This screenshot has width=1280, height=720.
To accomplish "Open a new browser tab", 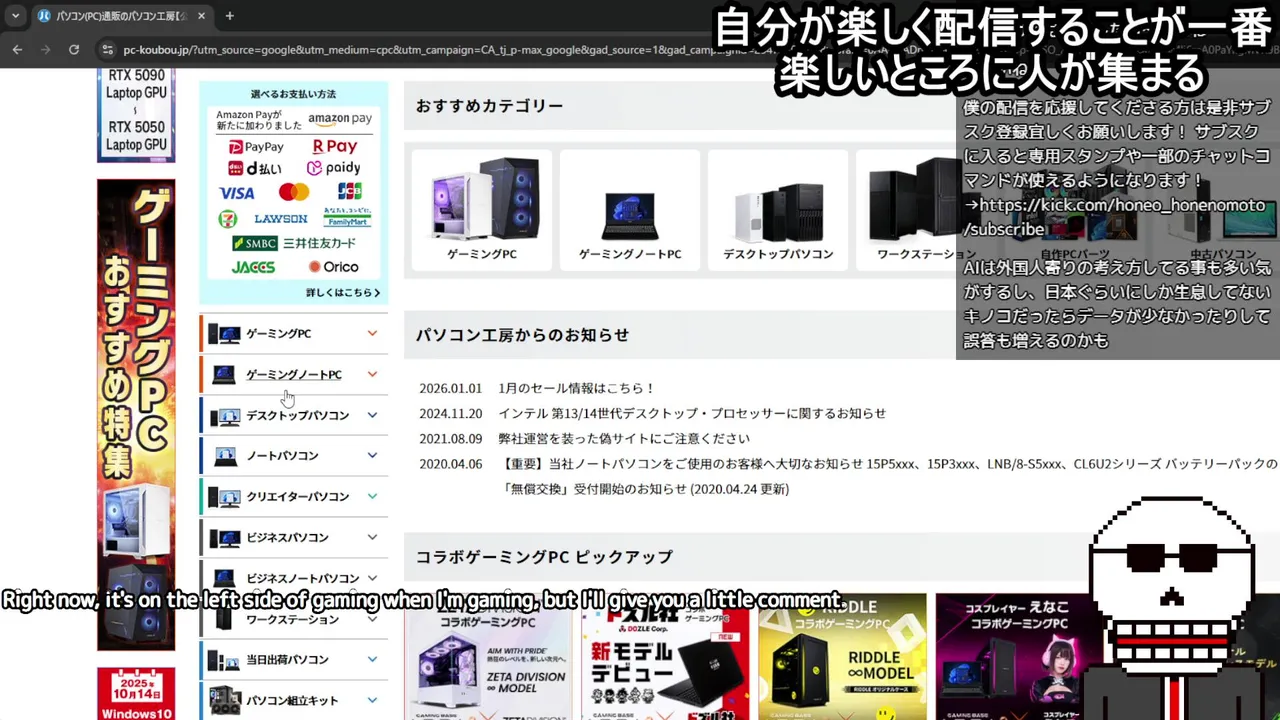I will (x=229, y=16).
